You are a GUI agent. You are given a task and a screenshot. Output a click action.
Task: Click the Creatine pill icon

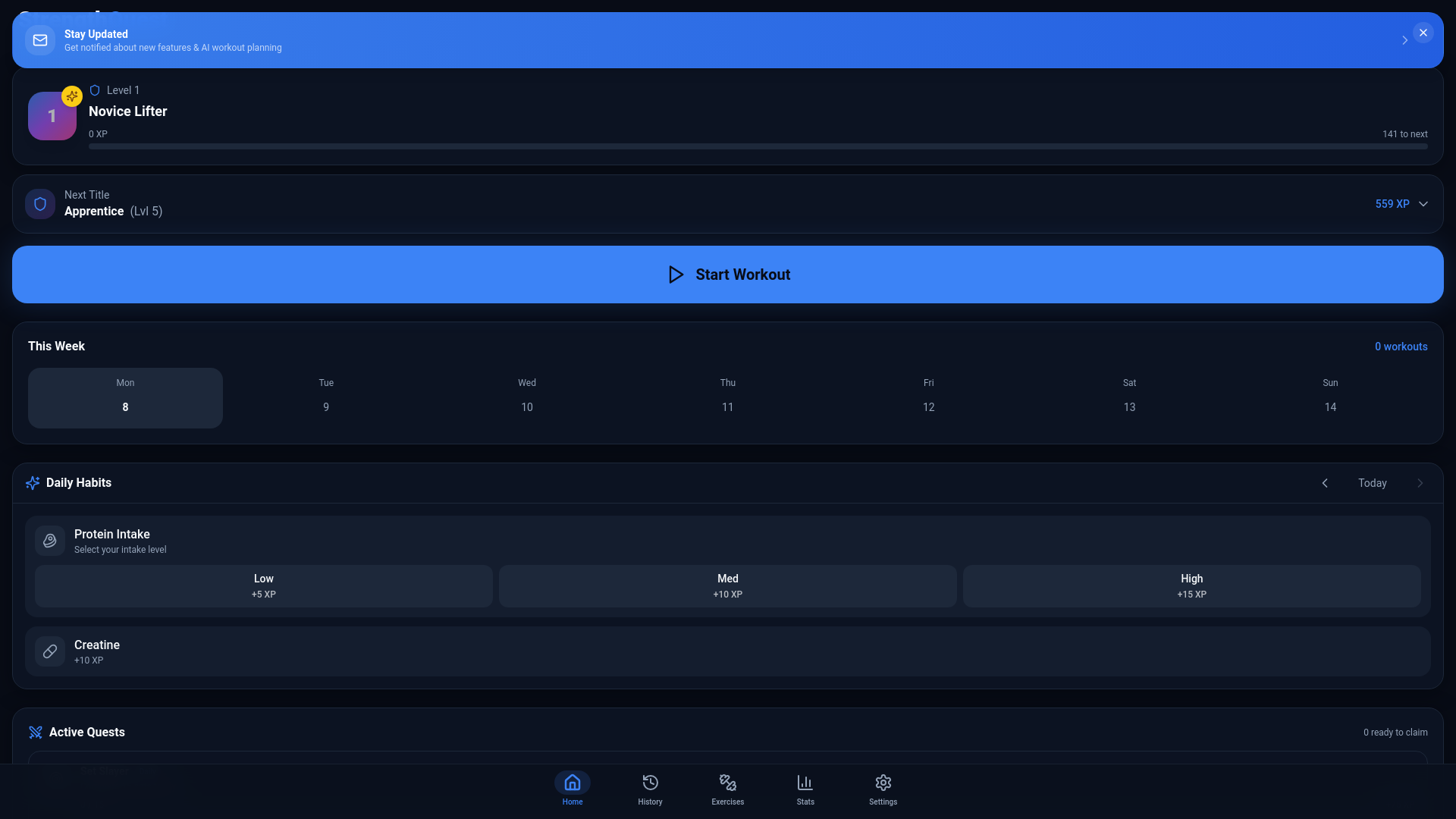49,651
